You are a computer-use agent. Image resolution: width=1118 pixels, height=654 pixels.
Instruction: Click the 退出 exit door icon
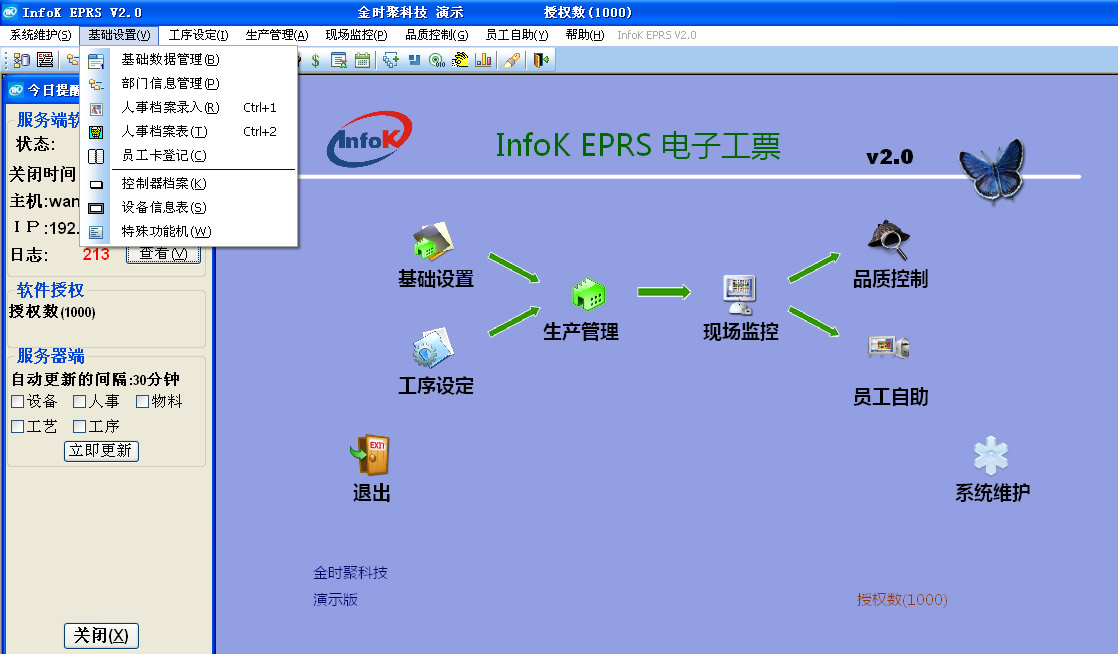[x=370, y=456]
